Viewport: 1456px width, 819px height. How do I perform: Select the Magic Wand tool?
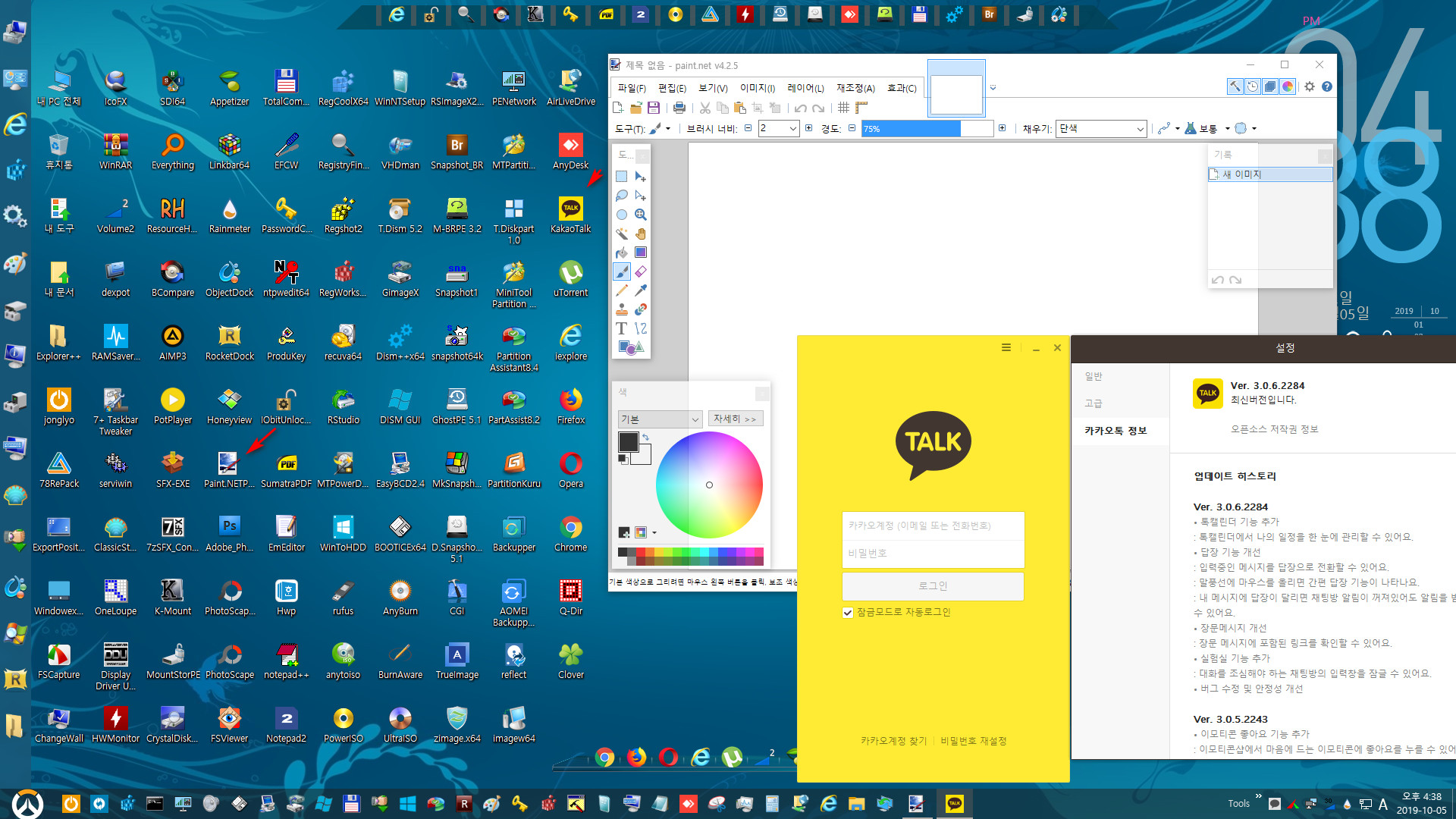click(x=622, y=234)
